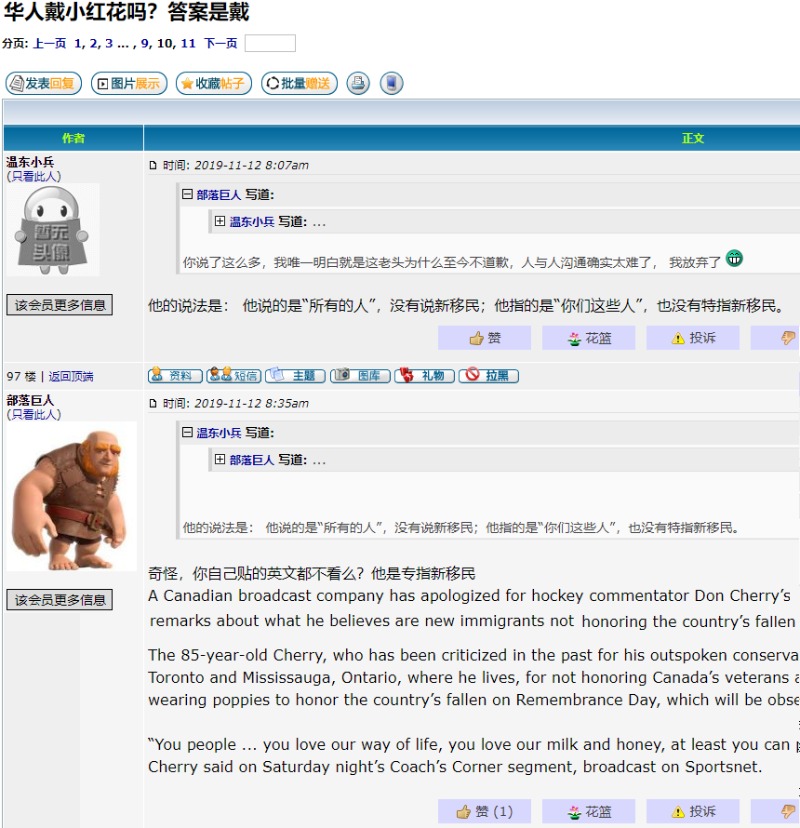
Task: Click the 时间: 2019-11-12 8:07am timestamp
Action: tap(236, 165)
